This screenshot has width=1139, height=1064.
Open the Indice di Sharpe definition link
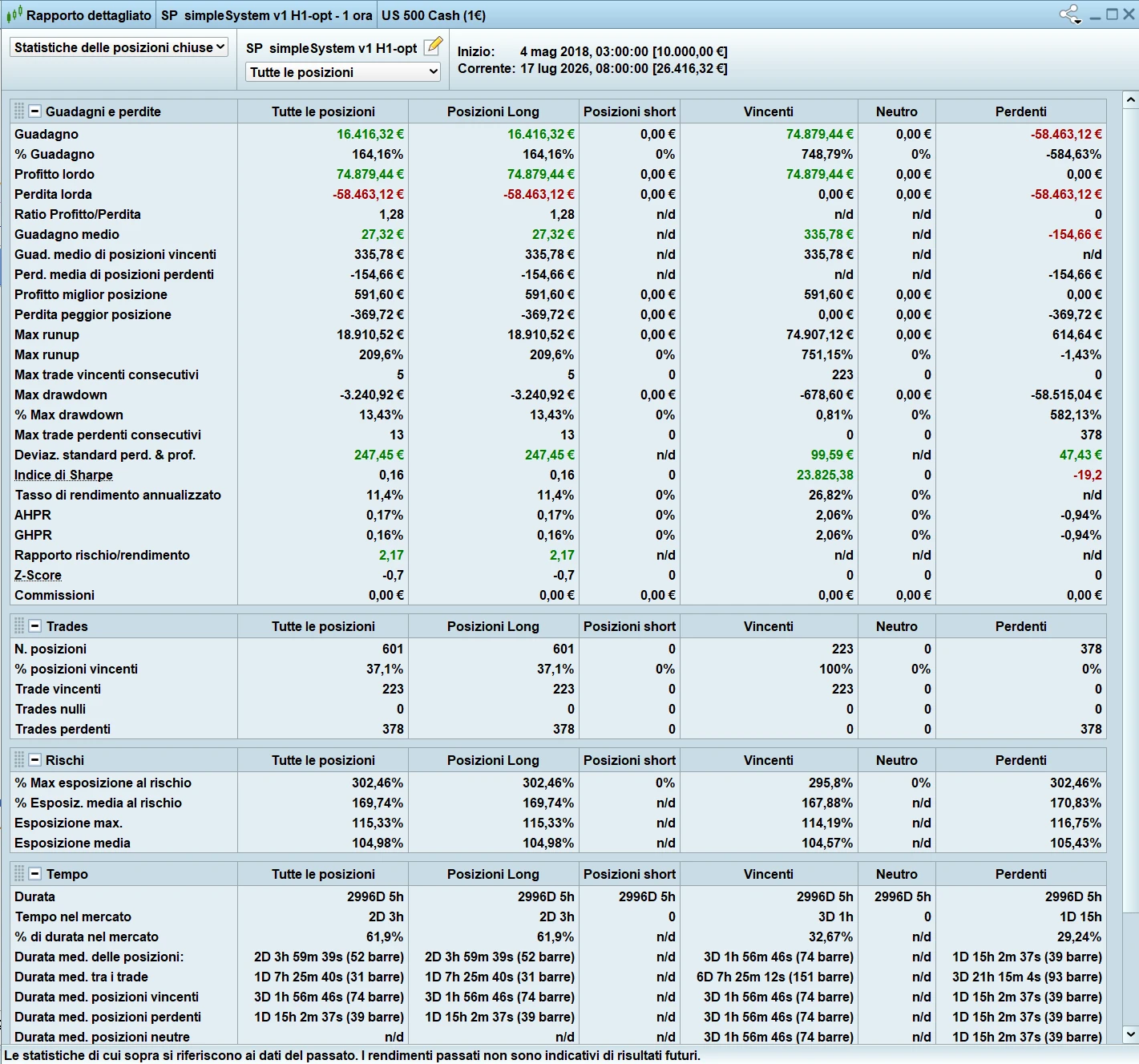[63, 475]
